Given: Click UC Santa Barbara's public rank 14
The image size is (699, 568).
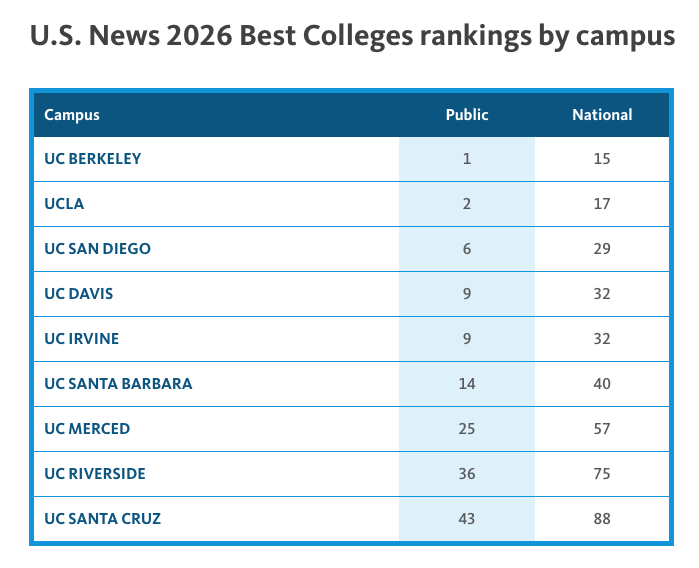Looking at the screenshot, I should (467, 383).
